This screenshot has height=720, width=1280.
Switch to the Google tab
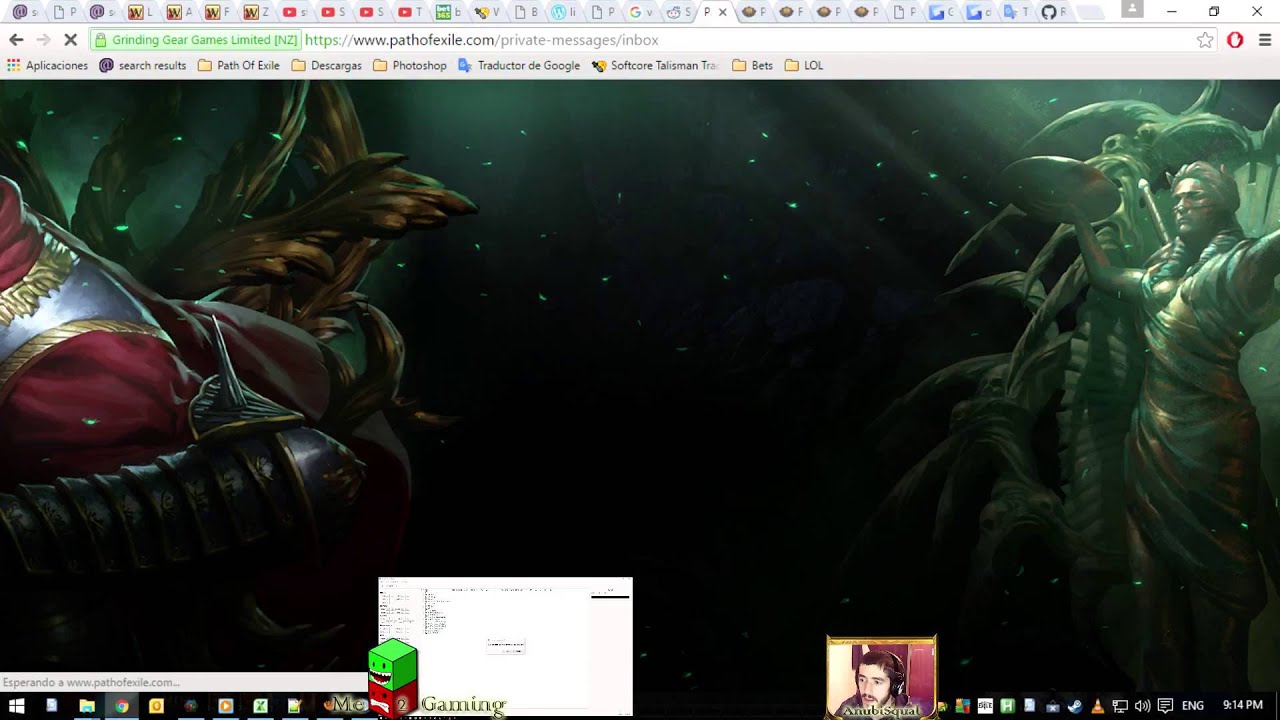coord(641,12)
